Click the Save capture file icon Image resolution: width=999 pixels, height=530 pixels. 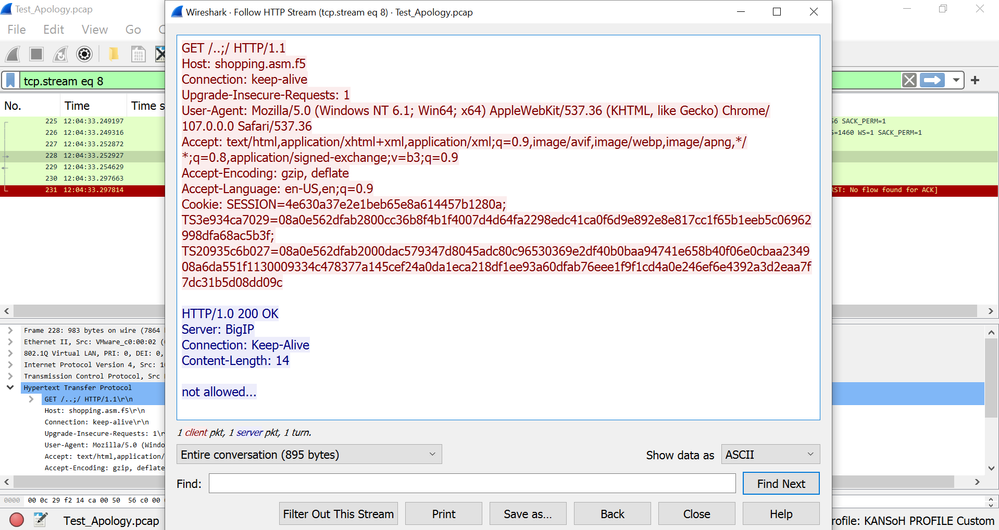pos(138,54)
